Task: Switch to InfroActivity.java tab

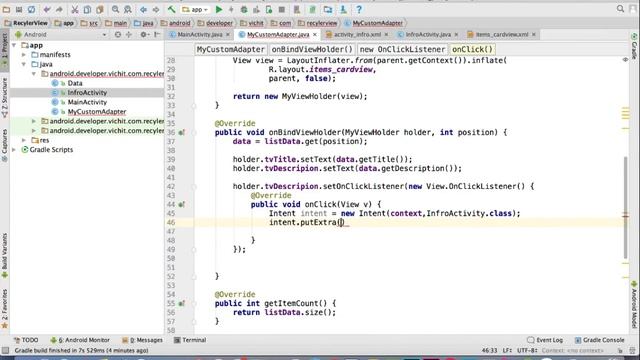Action: pos(428,34)
